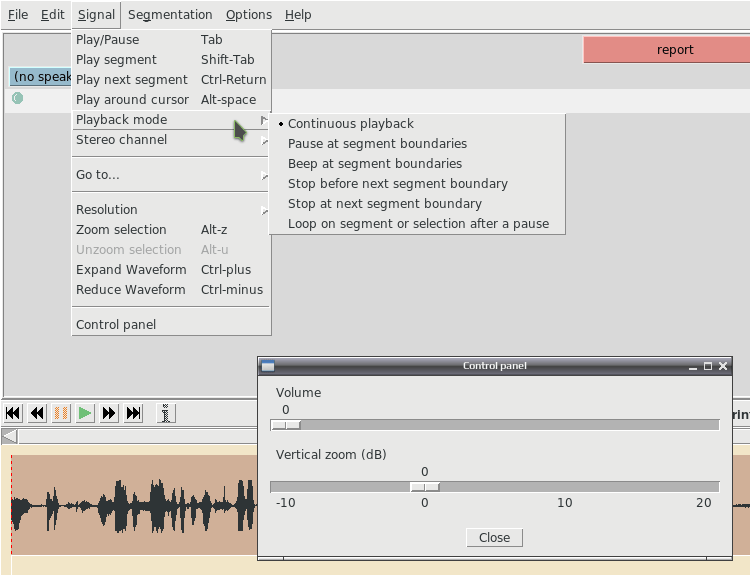This screenshot has width=750, height=575.
Task: Click the red report button
Action: [x=666, y=50]
